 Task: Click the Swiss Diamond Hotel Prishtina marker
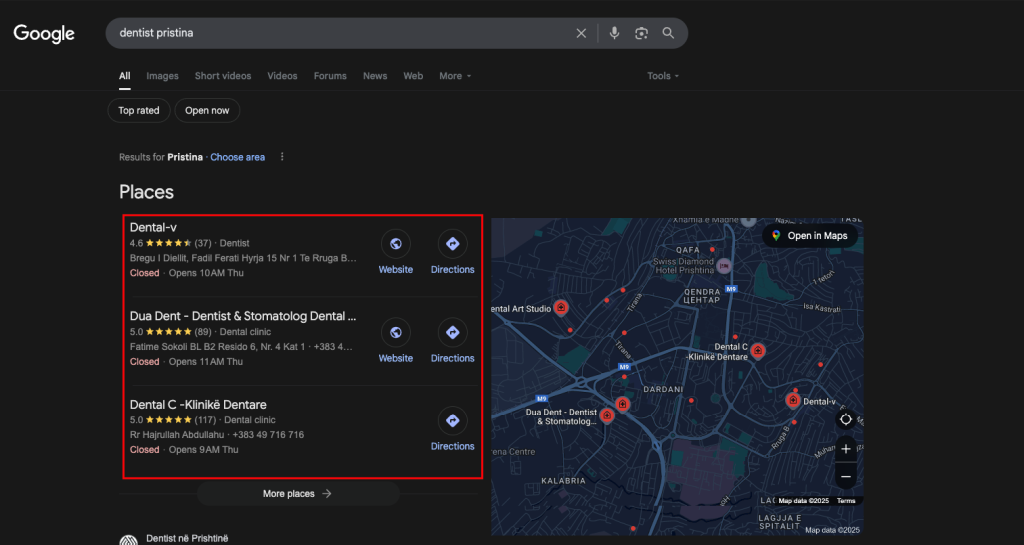pos(724,266)
